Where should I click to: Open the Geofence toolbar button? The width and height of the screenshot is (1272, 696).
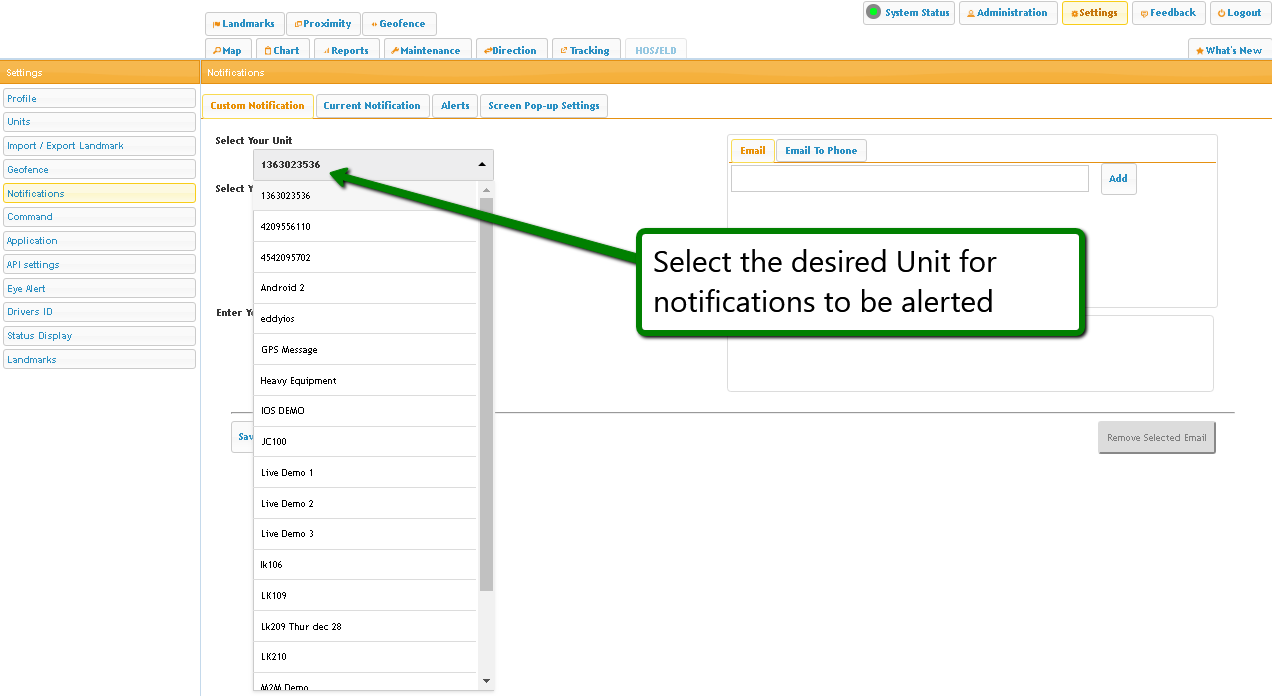coord(399,24)
